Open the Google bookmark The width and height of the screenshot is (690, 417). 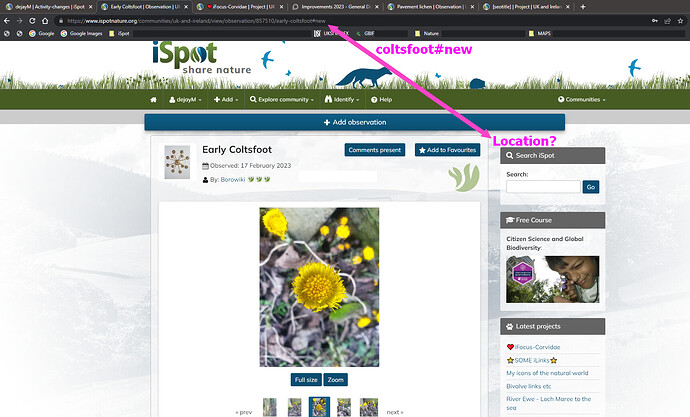pyautogui.click(x=41, y=33)
